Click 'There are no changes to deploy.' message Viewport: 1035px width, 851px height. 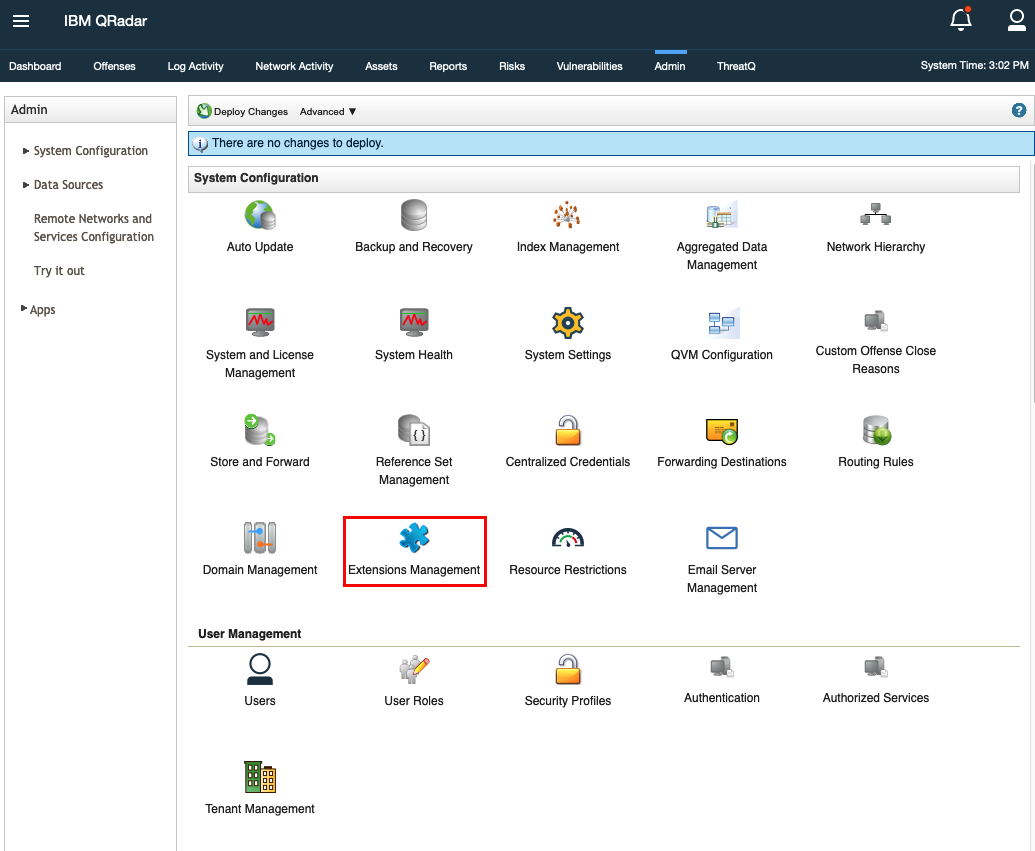298,143
